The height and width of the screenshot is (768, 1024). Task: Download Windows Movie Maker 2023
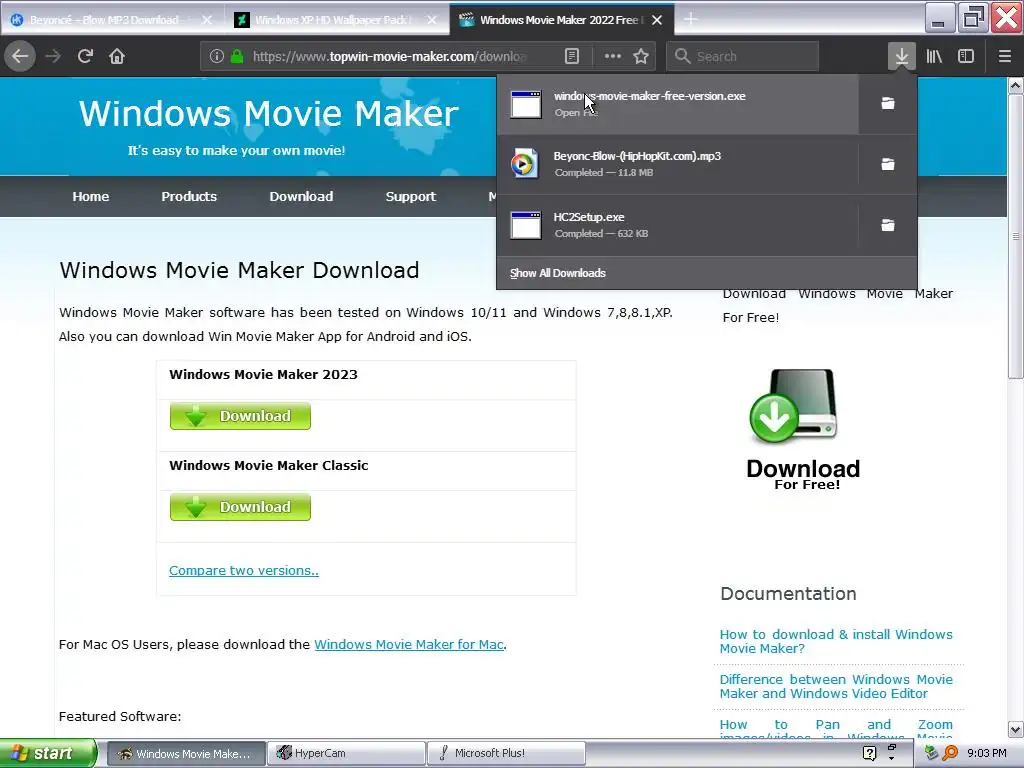240,416
